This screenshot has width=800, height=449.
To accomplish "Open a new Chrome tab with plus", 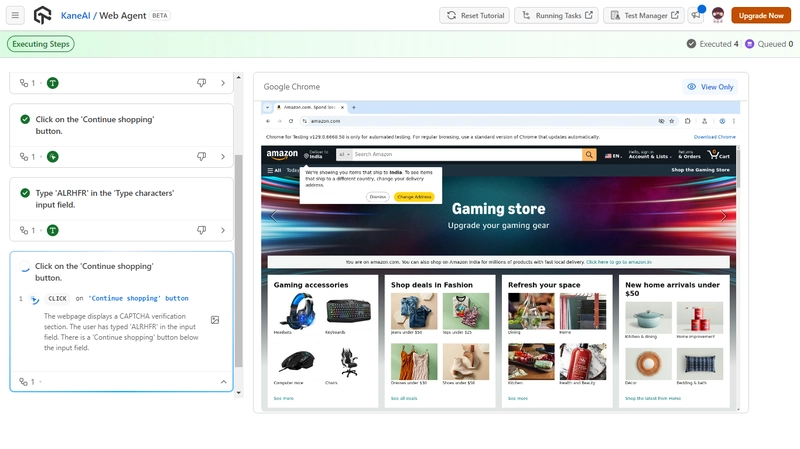I will (x=354, y=107).
